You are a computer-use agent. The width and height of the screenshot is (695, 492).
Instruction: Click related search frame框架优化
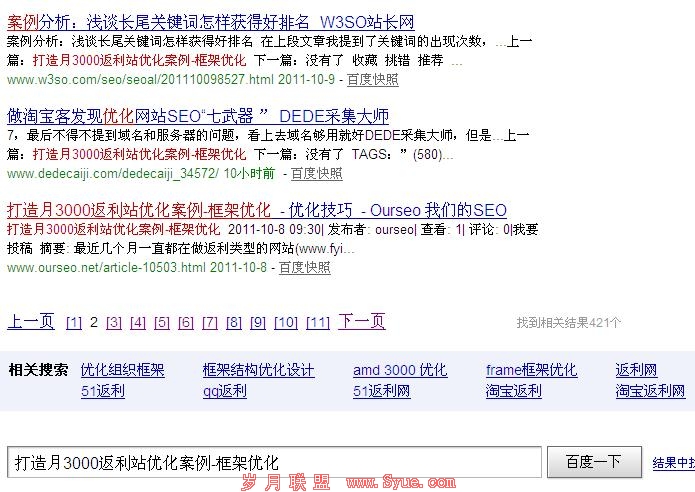(531, 371)
